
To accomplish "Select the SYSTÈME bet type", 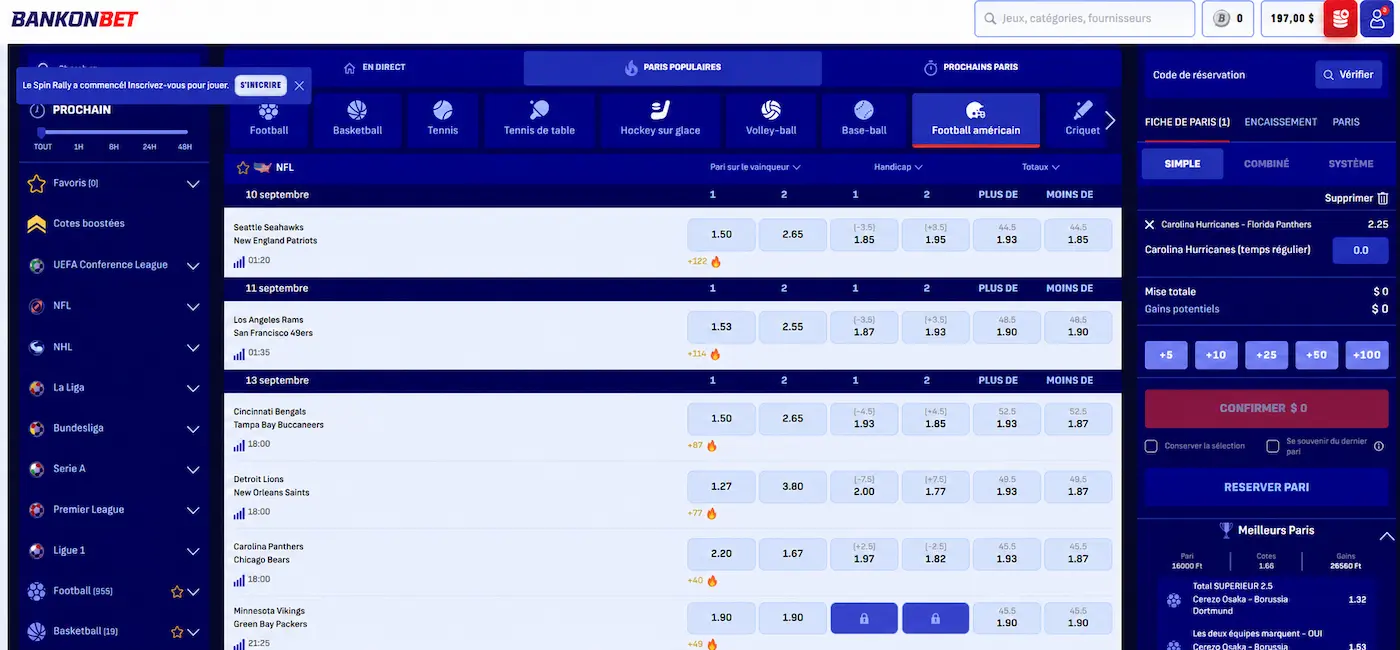I will [x=1351, y=164].
